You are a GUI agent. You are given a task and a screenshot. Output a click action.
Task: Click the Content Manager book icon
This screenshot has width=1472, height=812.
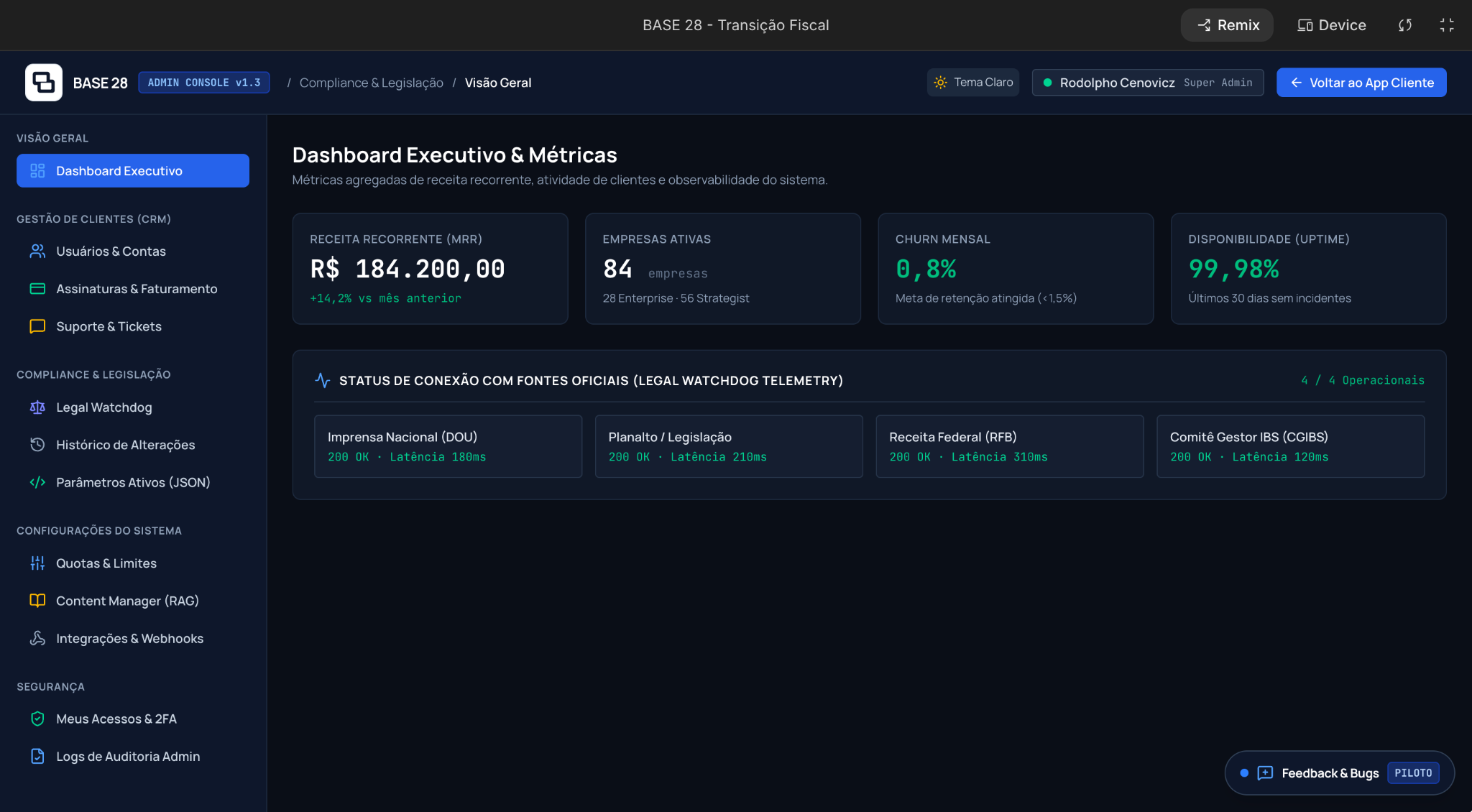tap(37, 601)
